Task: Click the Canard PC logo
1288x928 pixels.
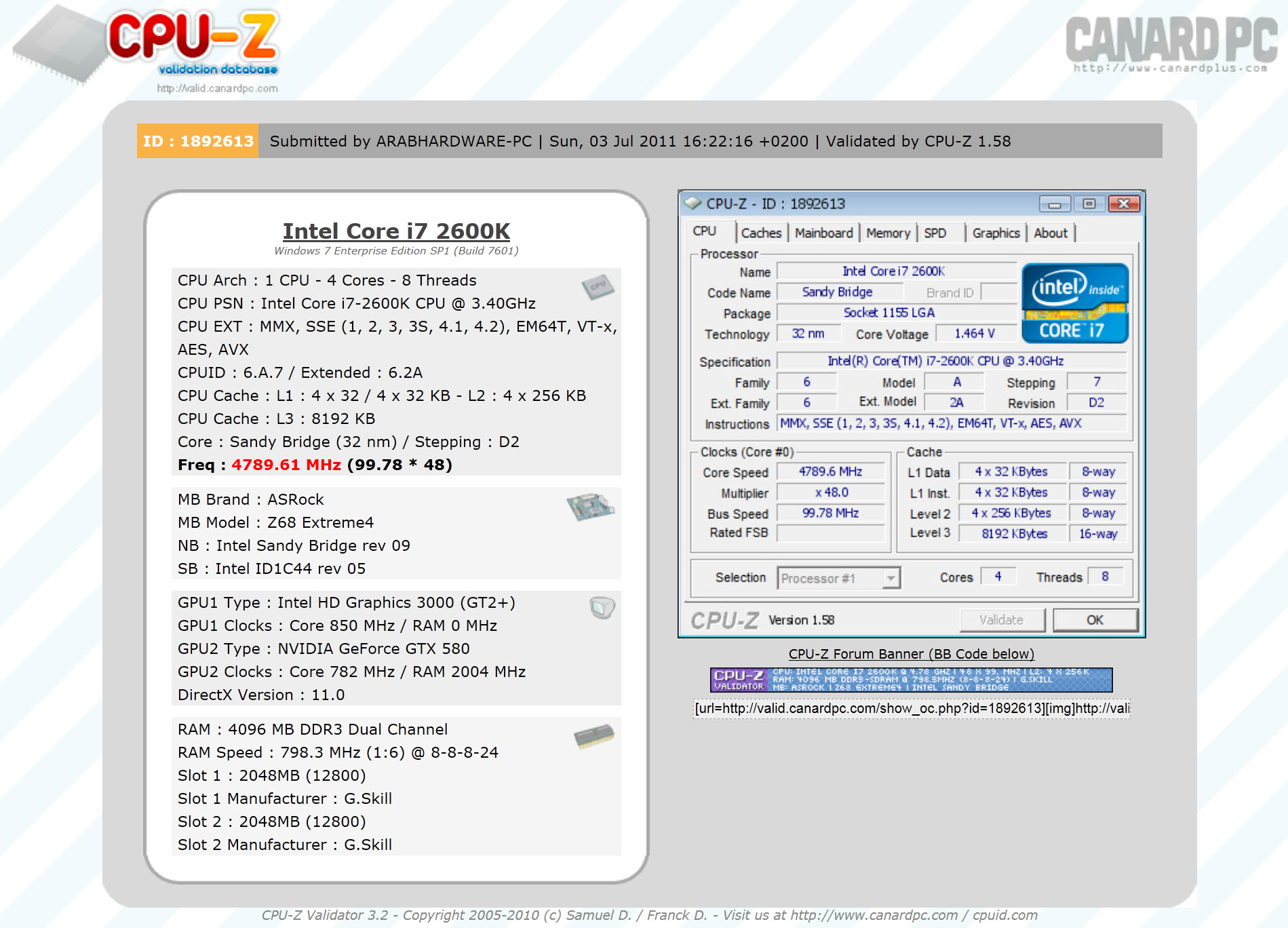Action: pos(1171,45)
